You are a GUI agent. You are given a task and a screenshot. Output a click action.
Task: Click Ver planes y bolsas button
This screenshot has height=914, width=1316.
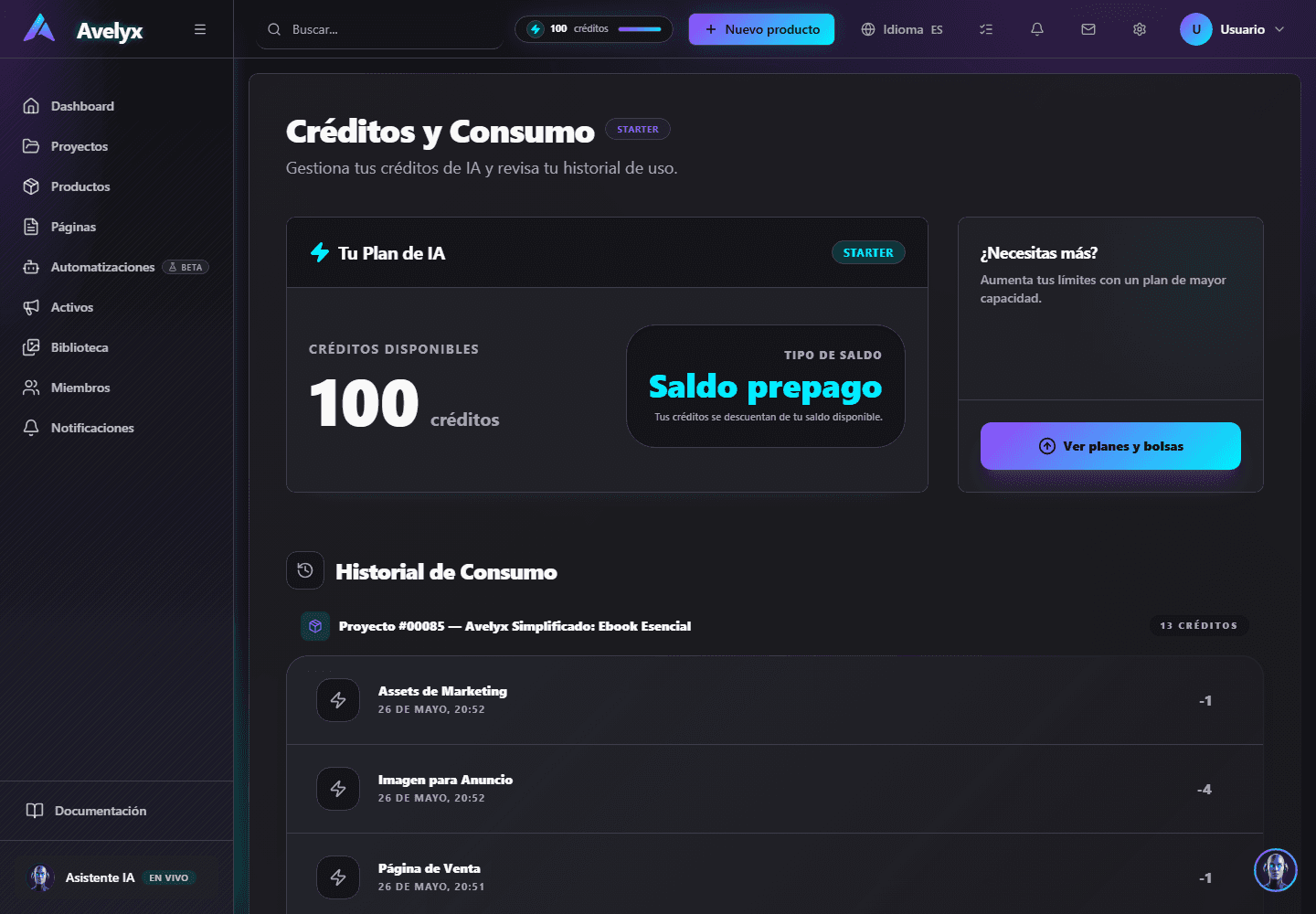click(x=1110, y=446)
